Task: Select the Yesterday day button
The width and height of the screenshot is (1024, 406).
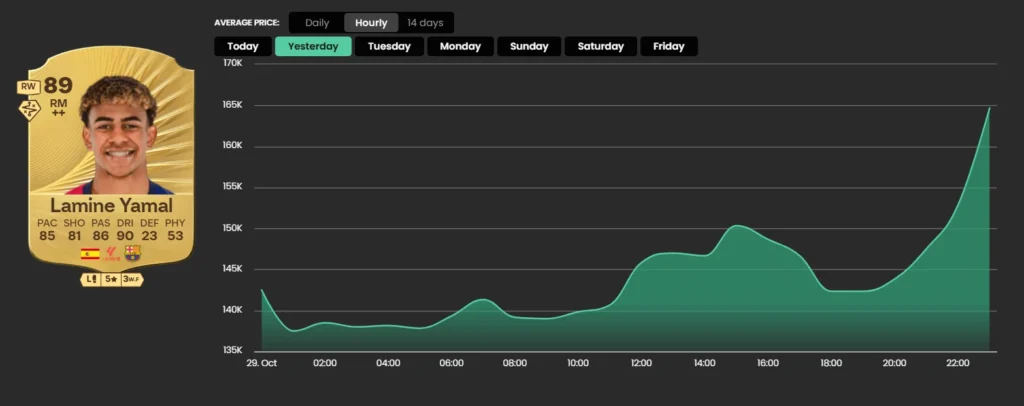Action: (x=313, y=46)
